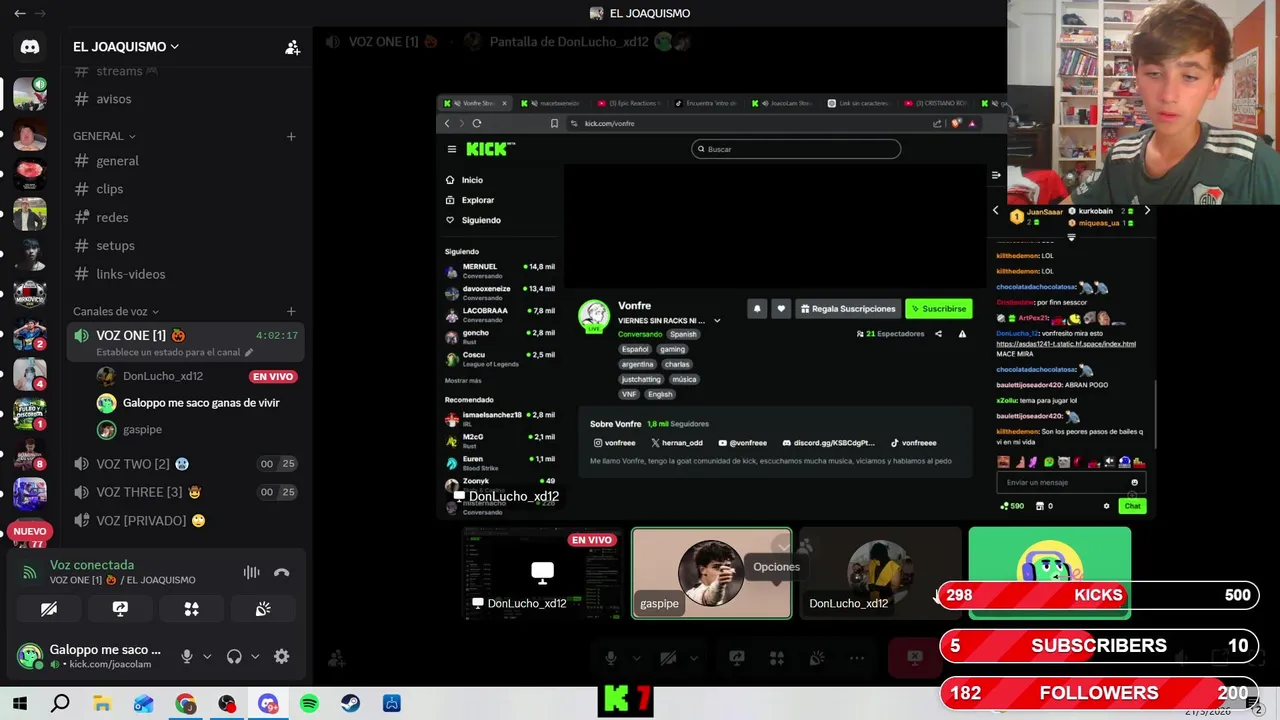Add channel plus beside GENERAL
The image size is (1280, 720).
click(291, 136)
